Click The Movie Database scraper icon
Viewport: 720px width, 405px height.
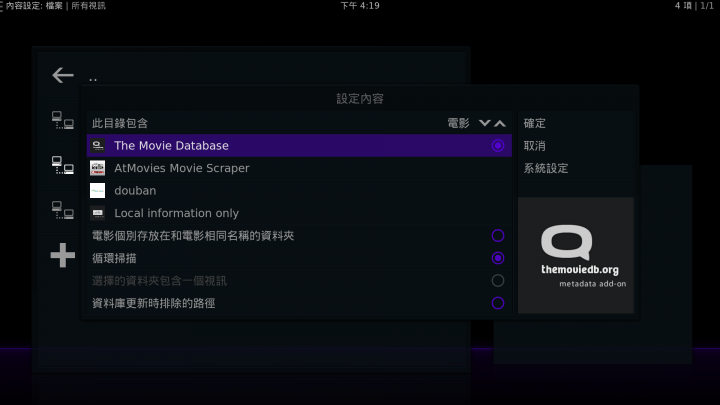[97, 146]
